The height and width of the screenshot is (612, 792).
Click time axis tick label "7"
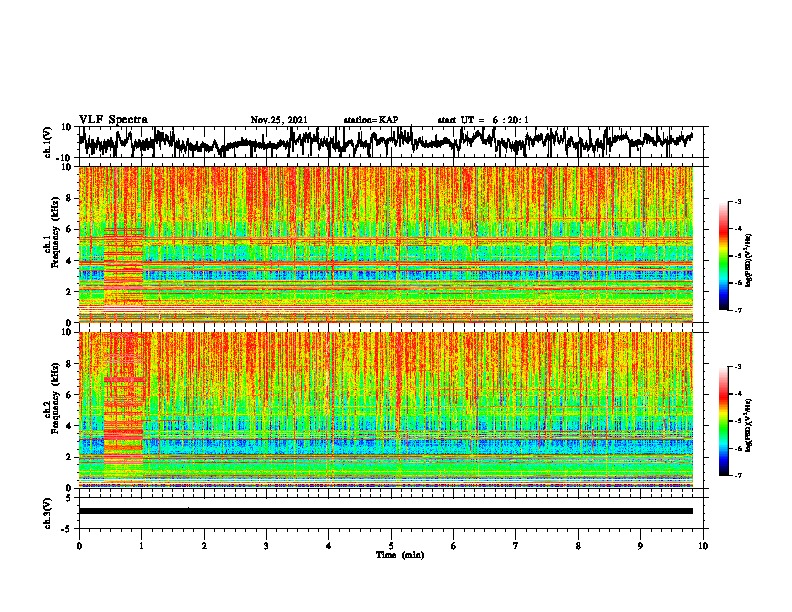516,546
